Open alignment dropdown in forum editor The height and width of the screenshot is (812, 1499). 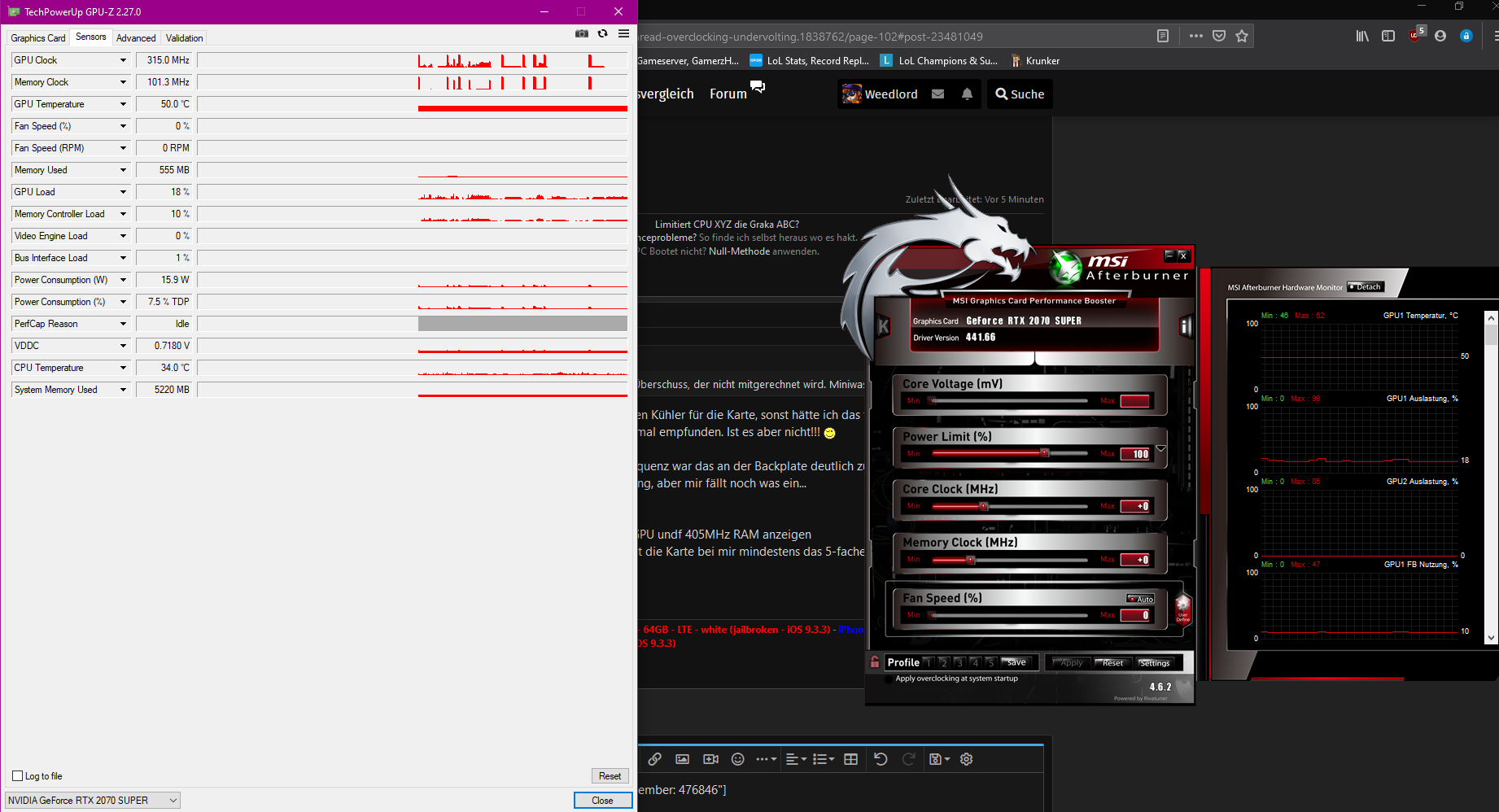797,759
